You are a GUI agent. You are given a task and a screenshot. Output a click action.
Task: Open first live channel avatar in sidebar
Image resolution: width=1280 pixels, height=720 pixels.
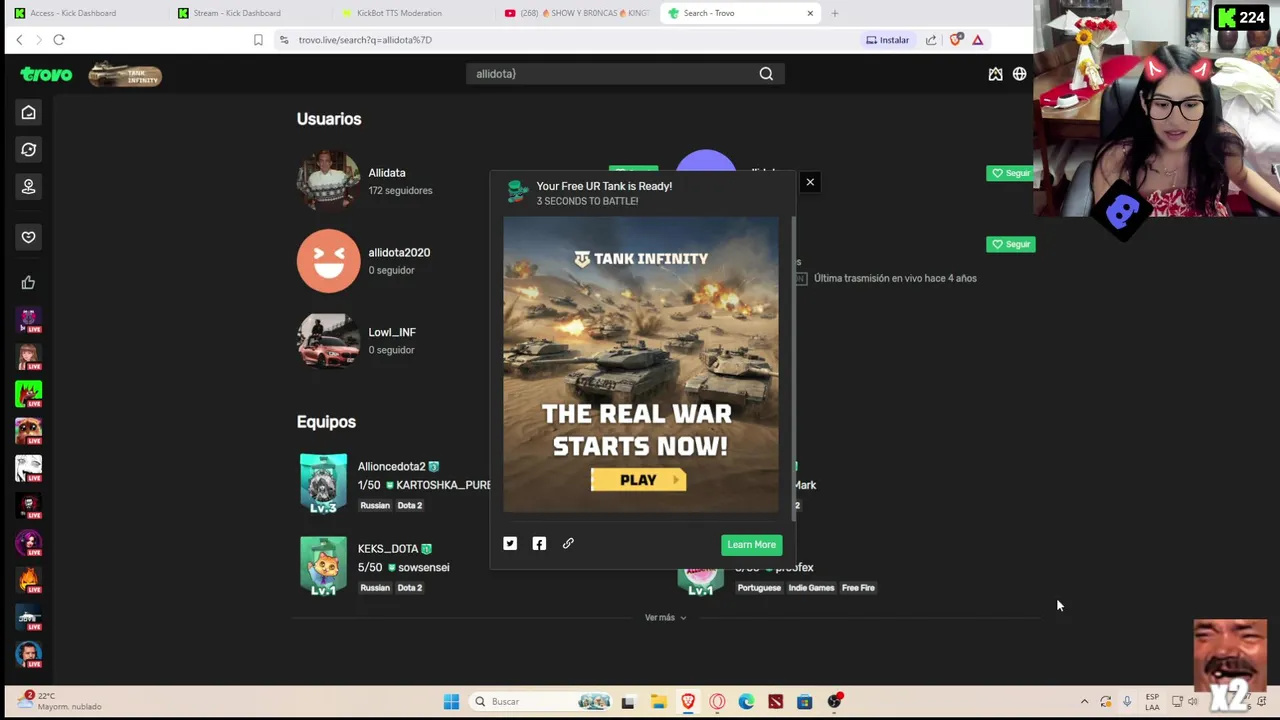tap(28, 320)
